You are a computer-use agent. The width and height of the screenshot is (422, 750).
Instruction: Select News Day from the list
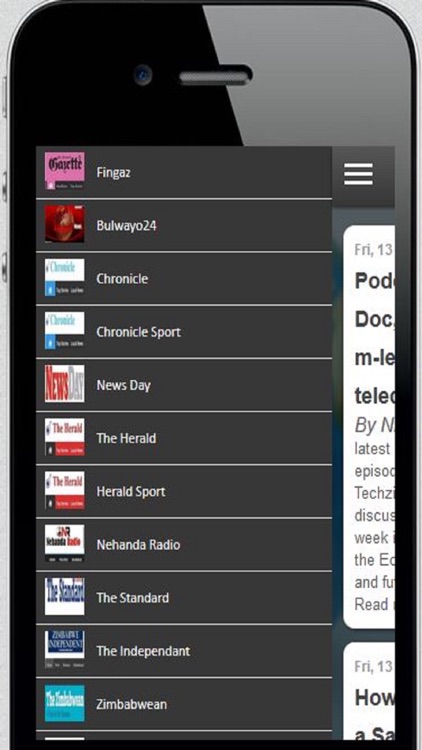(184, 385)
